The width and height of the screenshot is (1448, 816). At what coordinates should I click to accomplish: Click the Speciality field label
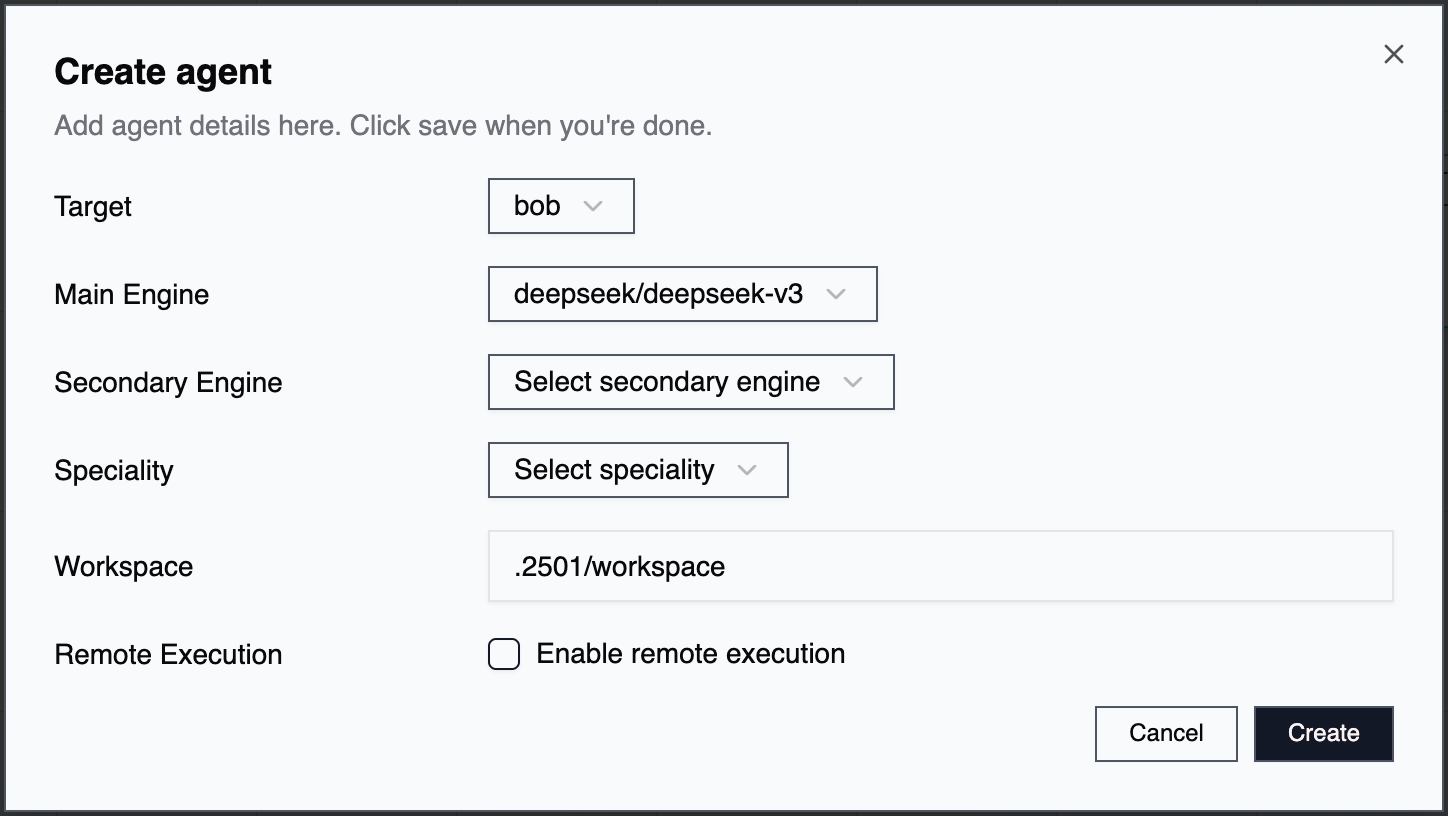(x=114, y=471)
